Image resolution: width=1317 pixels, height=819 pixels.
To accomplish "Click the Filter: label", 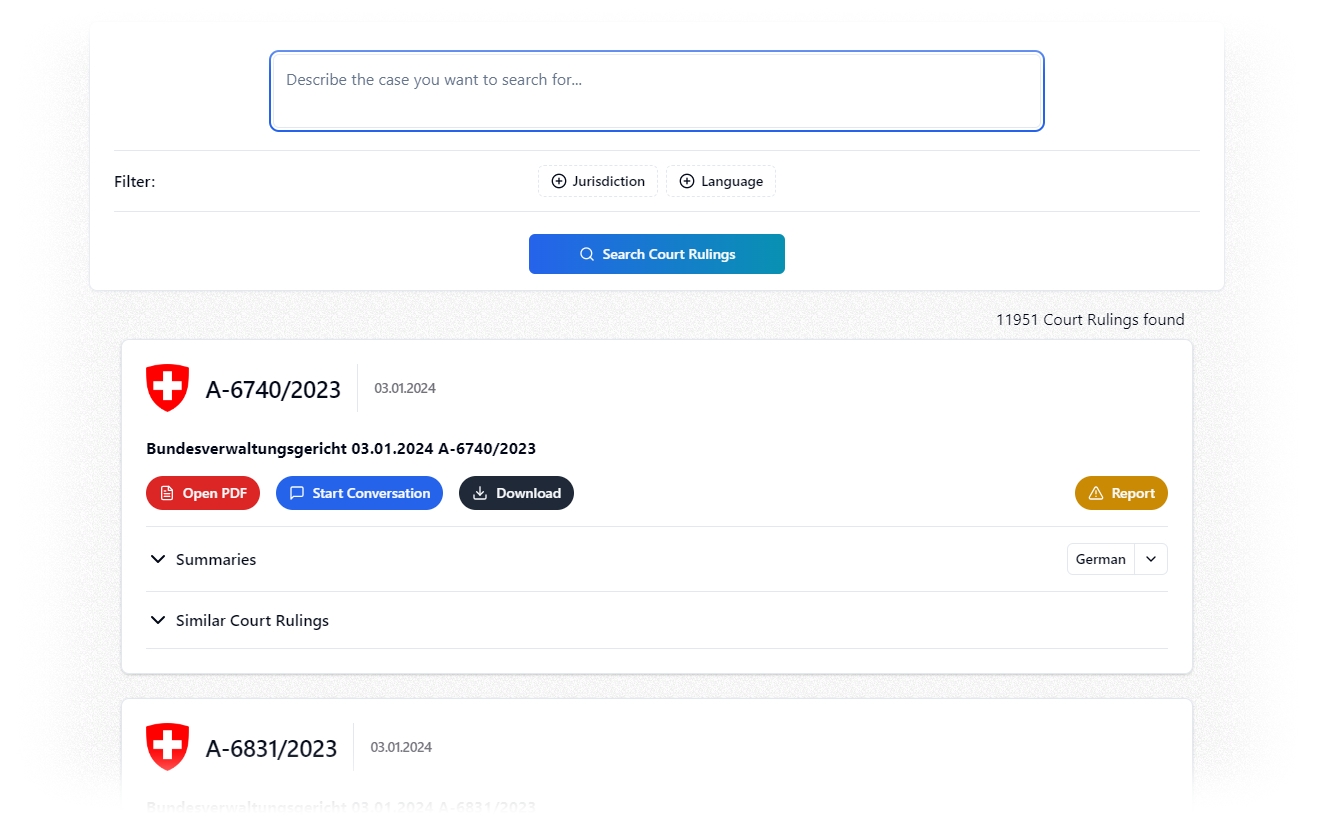I will [x=135, y=182].
